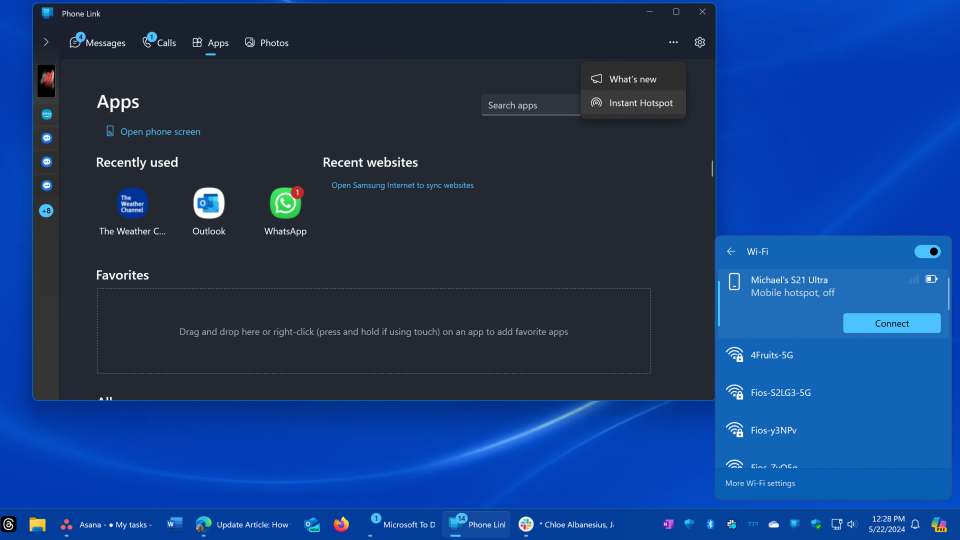
Task: Open Outlook from the taskbar
Action: pos(312,524)
